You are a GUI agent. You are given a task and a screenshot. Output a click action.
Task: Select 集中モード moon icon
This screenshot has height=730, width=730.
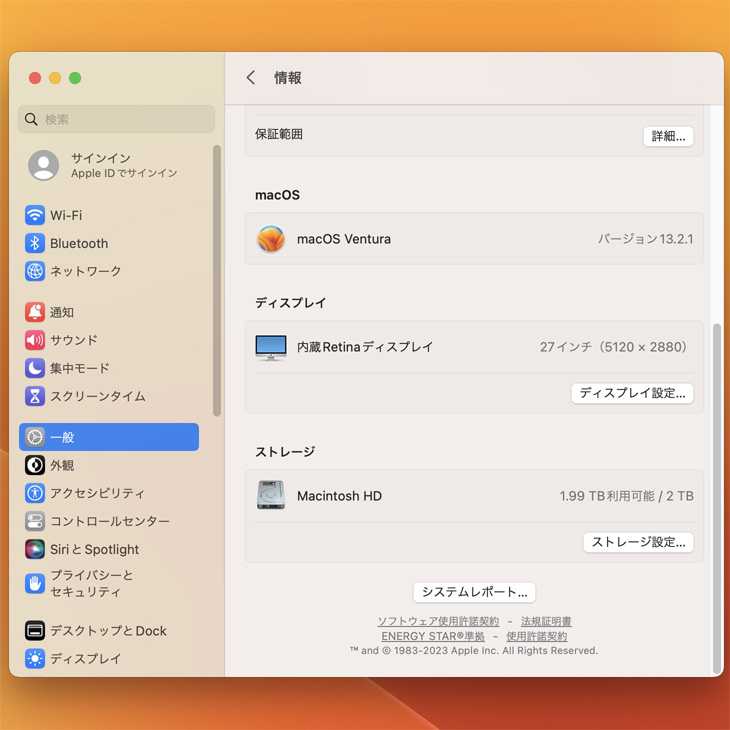(x=35, y=368)
